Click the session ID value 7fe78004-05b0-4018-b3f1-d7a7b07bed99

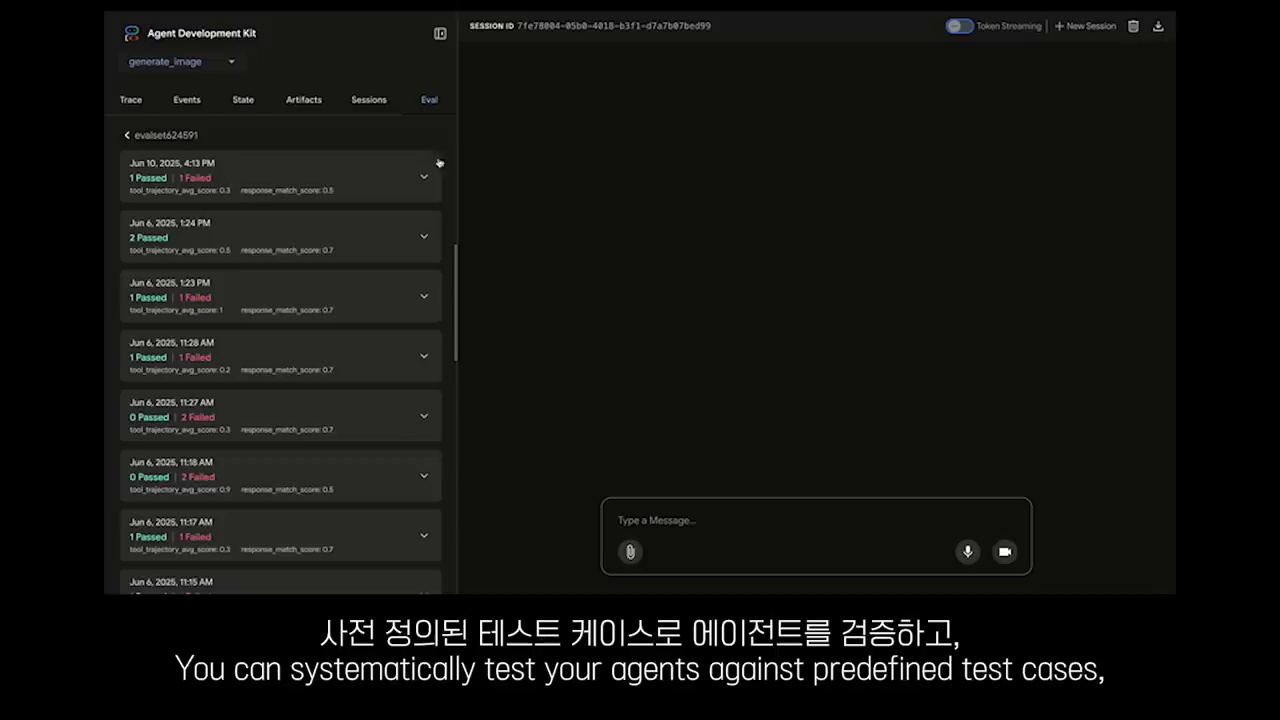(x=614, y=26)
